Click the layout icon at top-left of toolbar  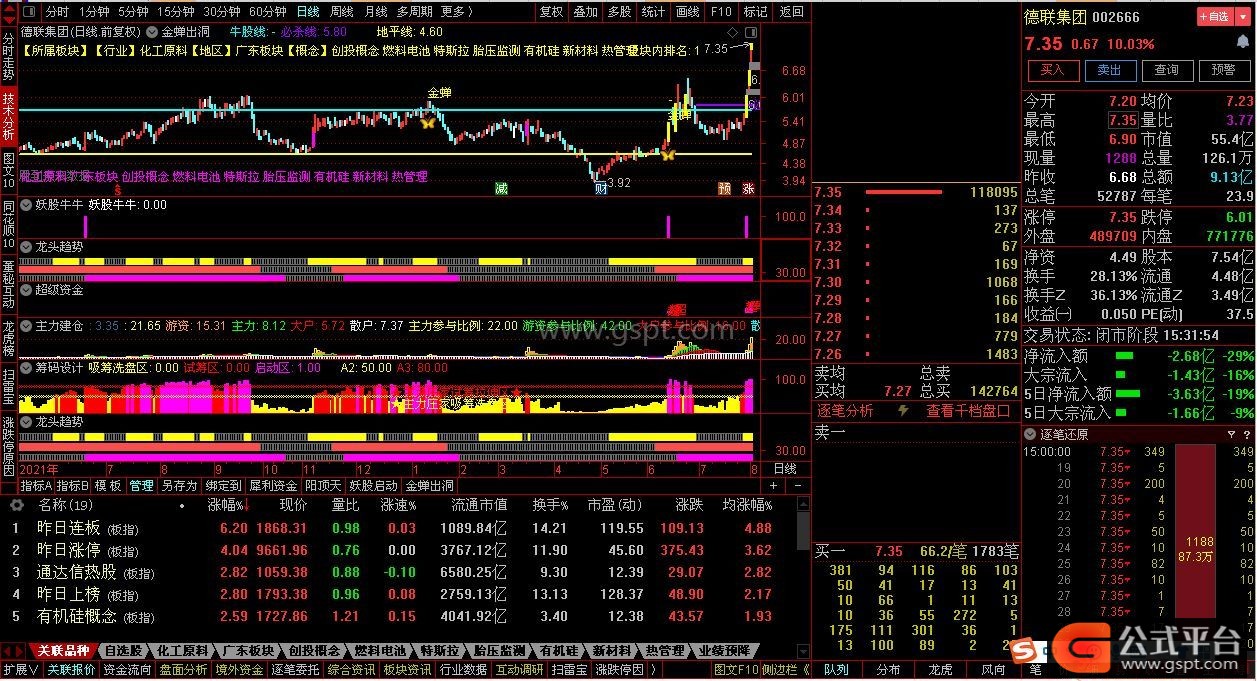point(28,12)
